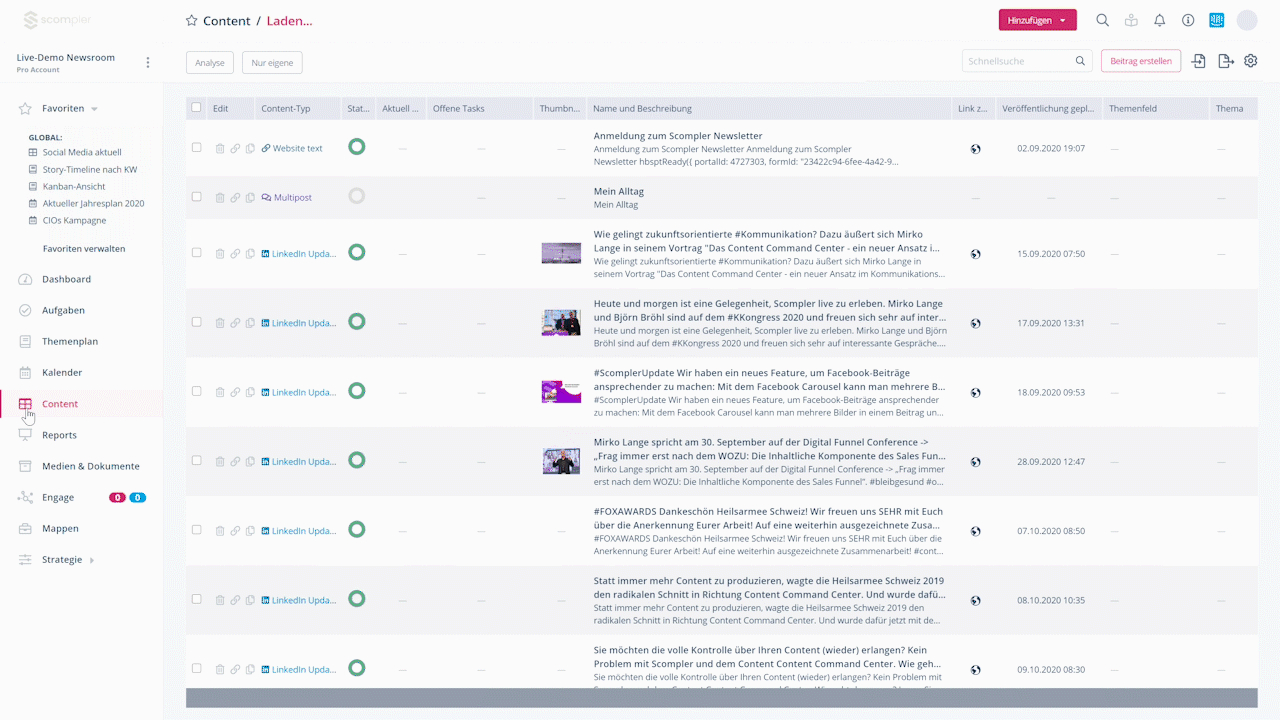The image size is (1280, 720).
Task: Delete the Website text entry via its trash icon
Action: coord(220,147)
